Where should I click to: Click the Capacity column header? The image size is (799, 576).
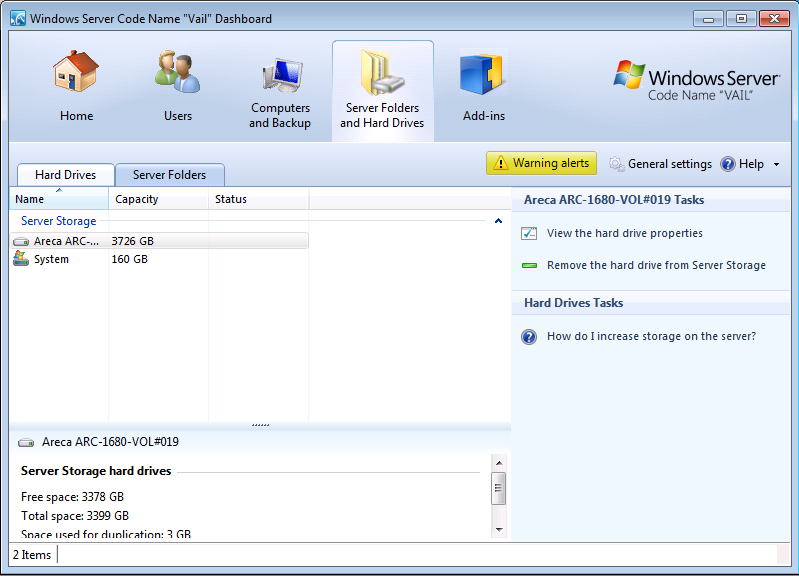[x=158, y=199]
